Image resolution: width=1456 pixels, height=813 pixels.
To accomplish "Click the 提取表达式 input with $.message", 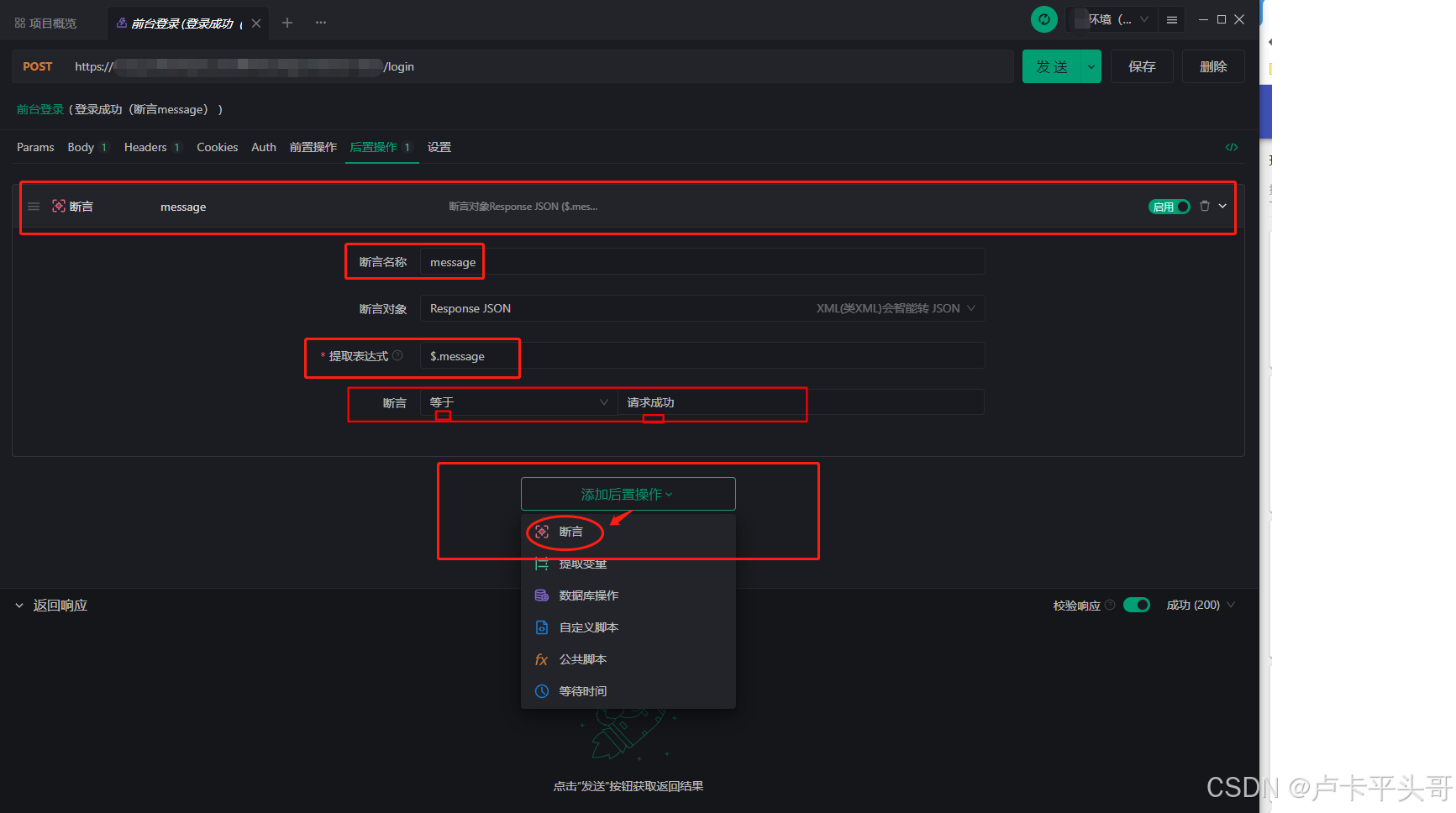I will click(x=702, y=355).
